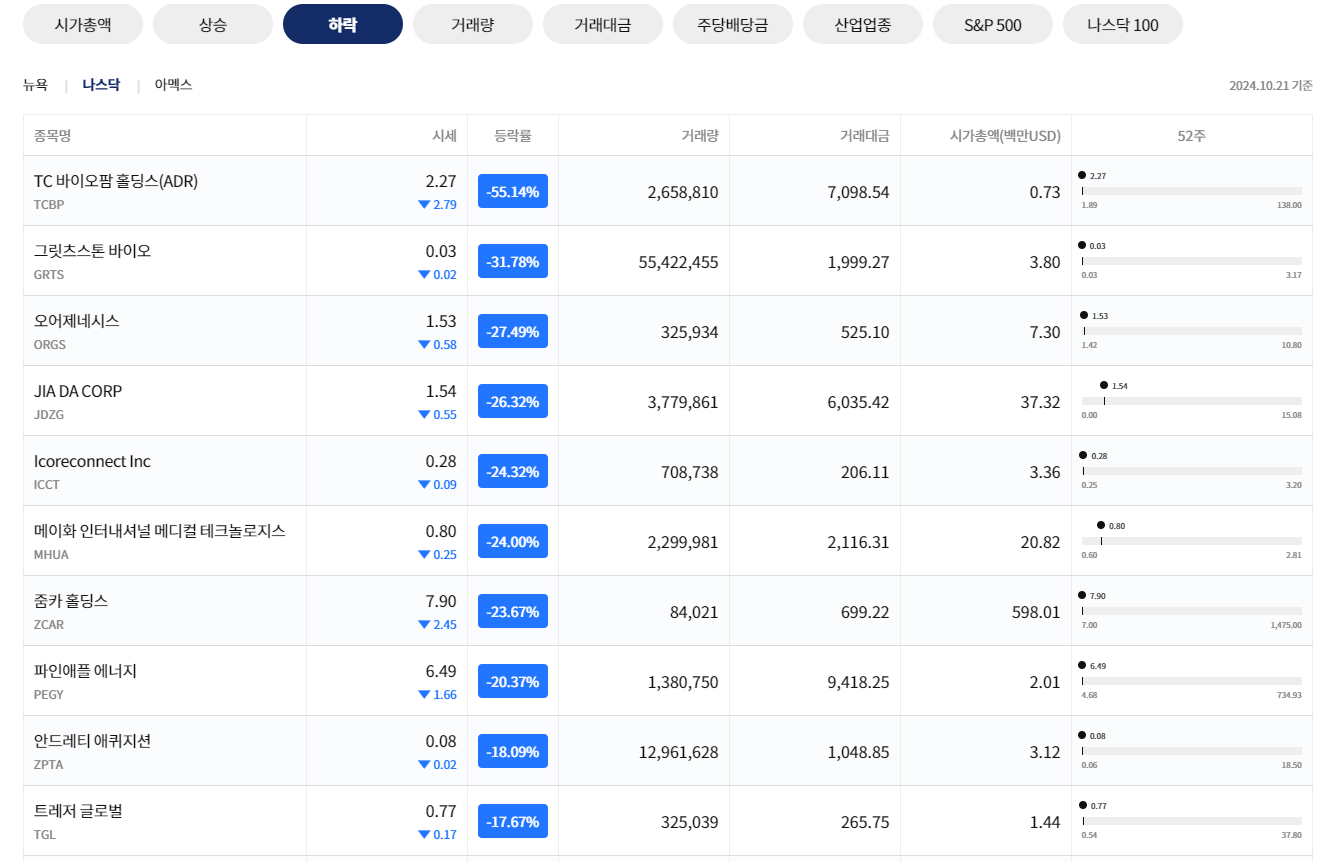Viewport: 1322px width, 862px height.
Task: Click the -26.32% change badge
Action: pyautogui.click(x=513, y=401)
